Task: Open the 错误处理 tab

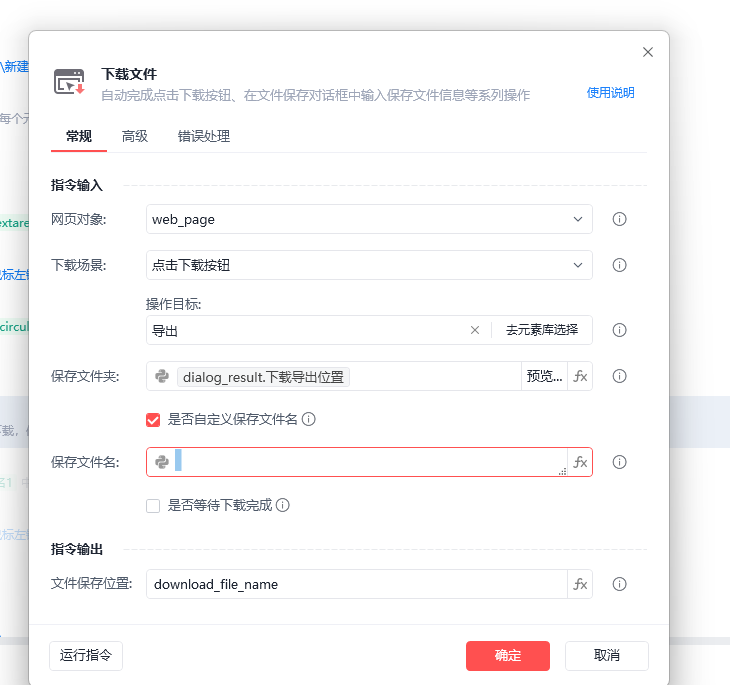Action: [x=204, y=136]
